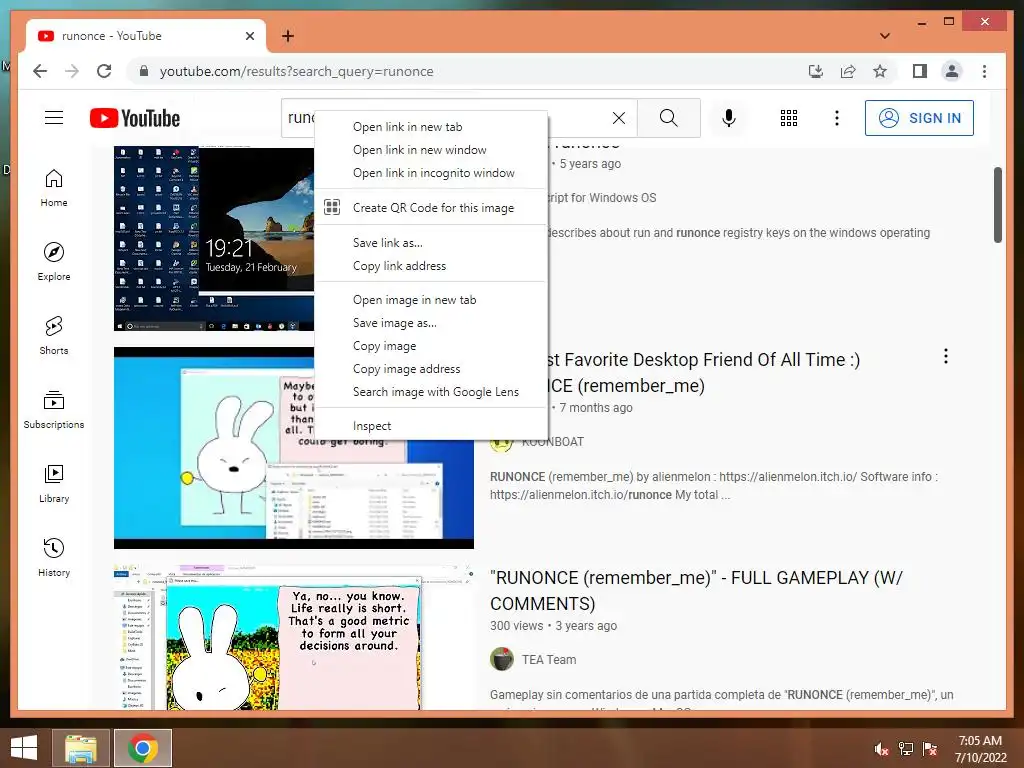Close the runonce - YouTube tab

tap(249, 36)
